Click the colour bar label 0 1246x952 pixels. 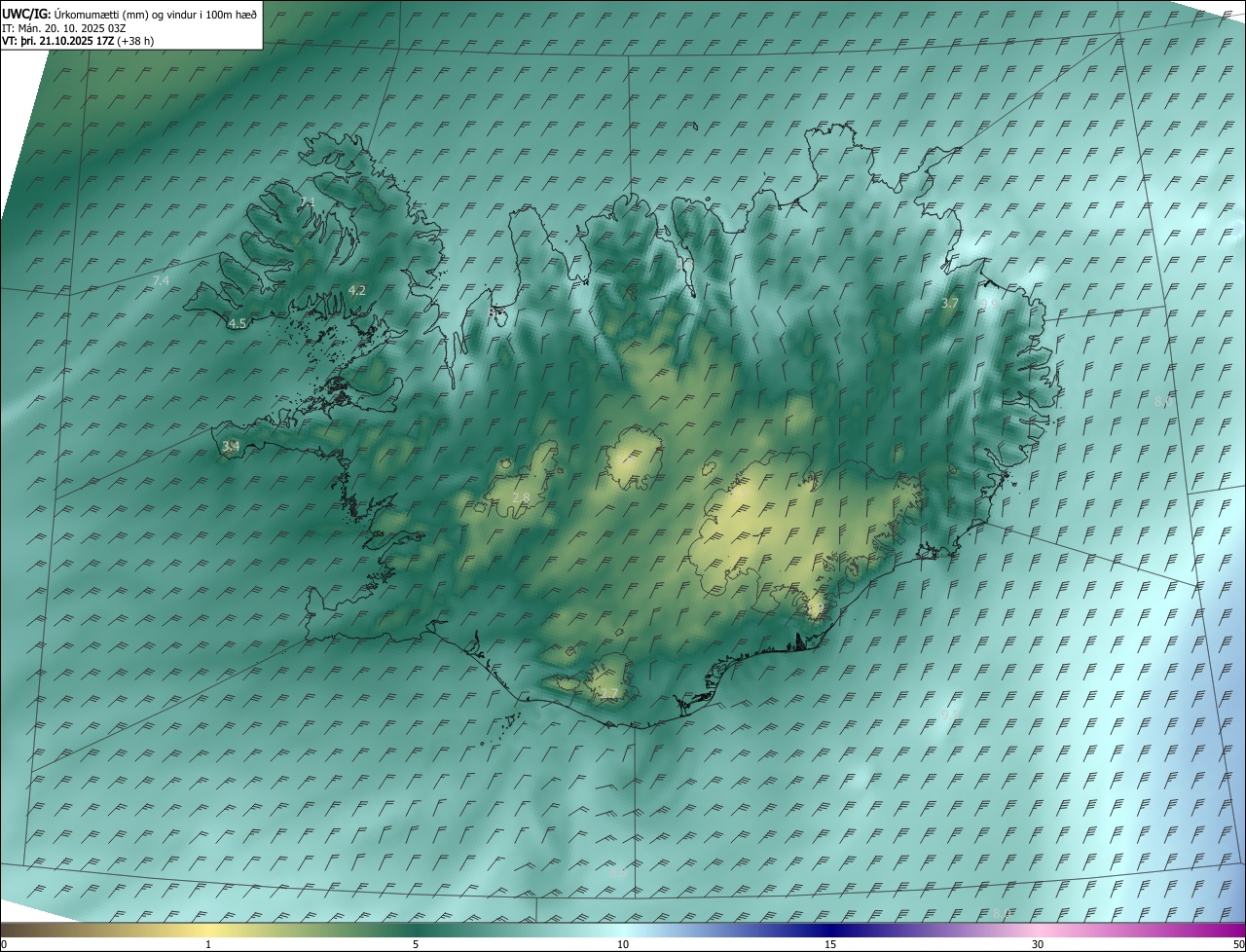4,944
